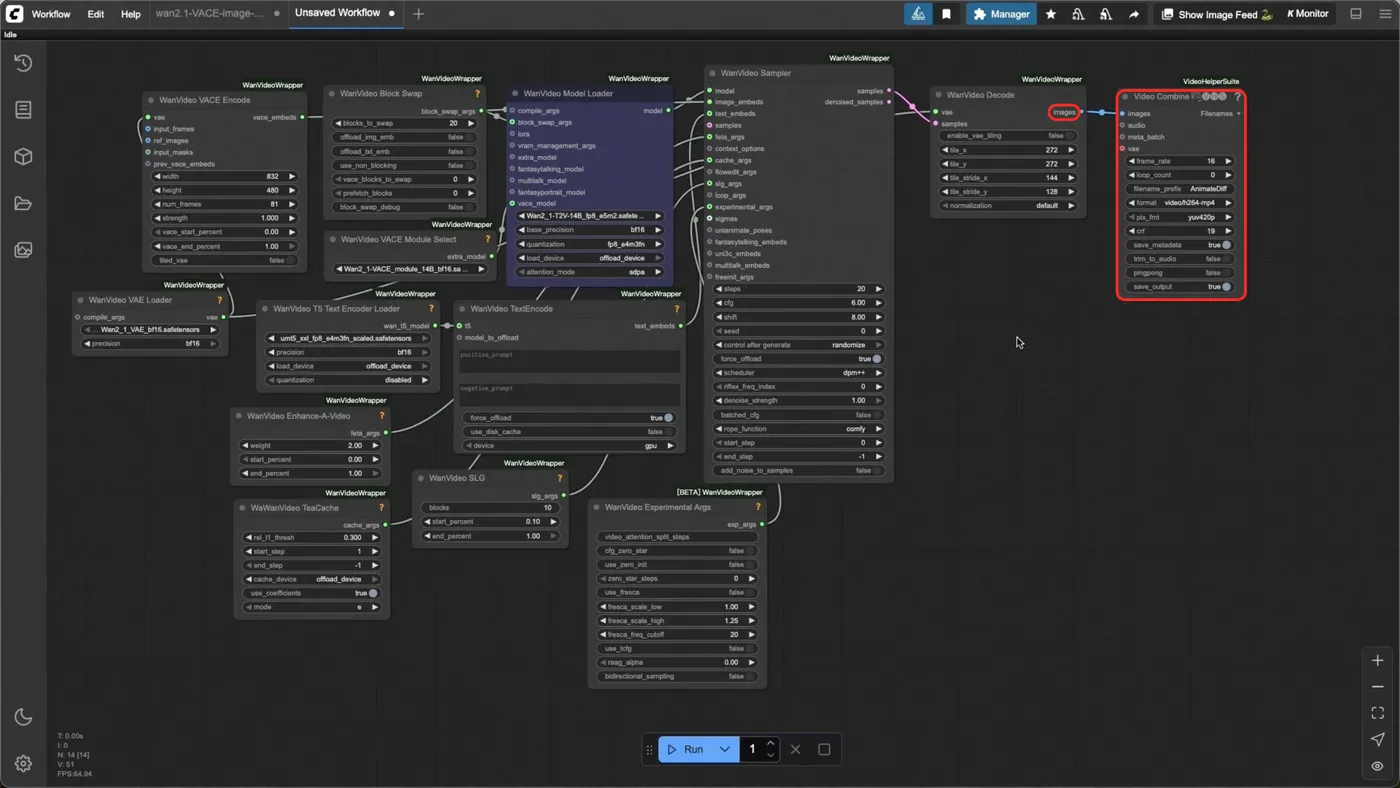Click the positive_prompt text field
The width and height of the screenshot is (1400, 788).
[569, 360]
